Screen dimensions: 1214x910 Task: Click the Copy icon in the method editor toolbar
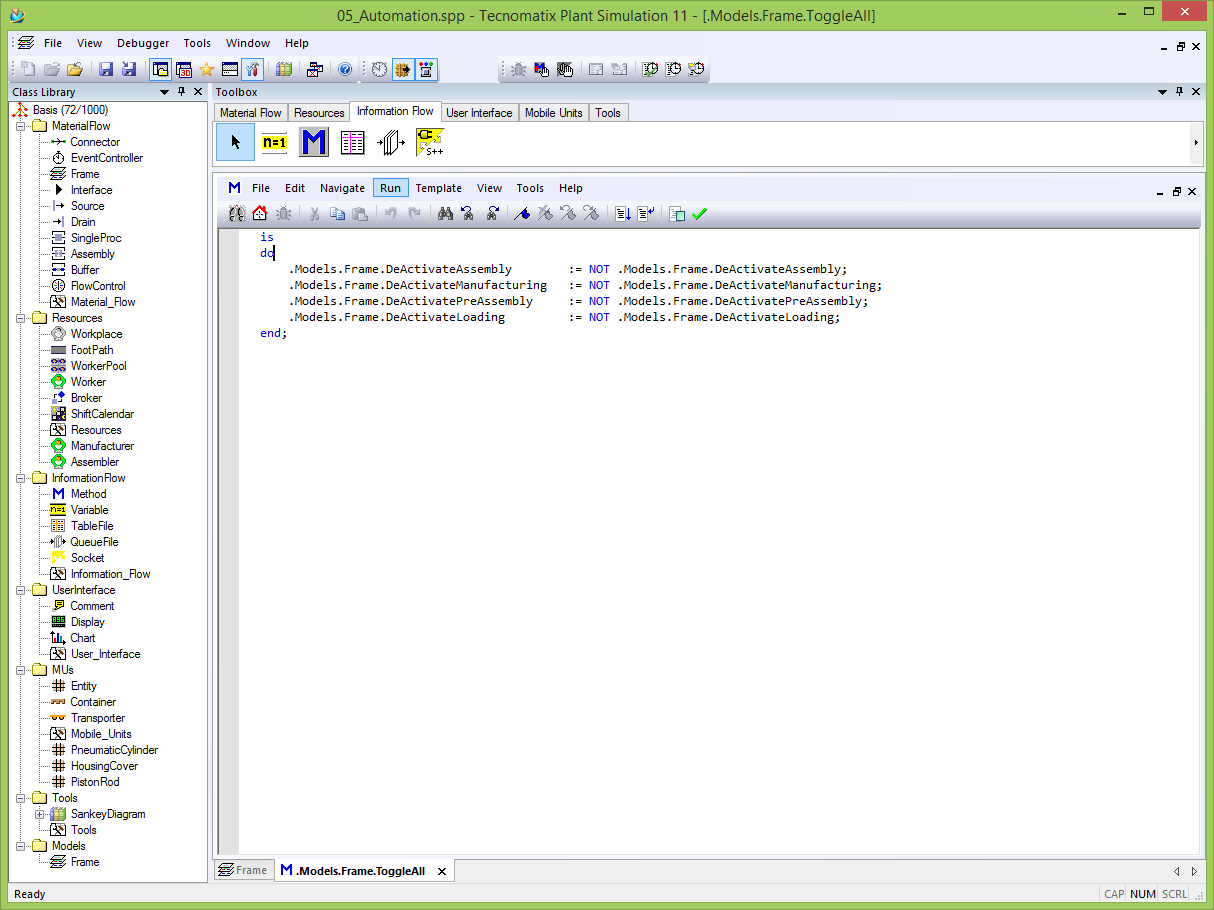click(x=337, y=213)
